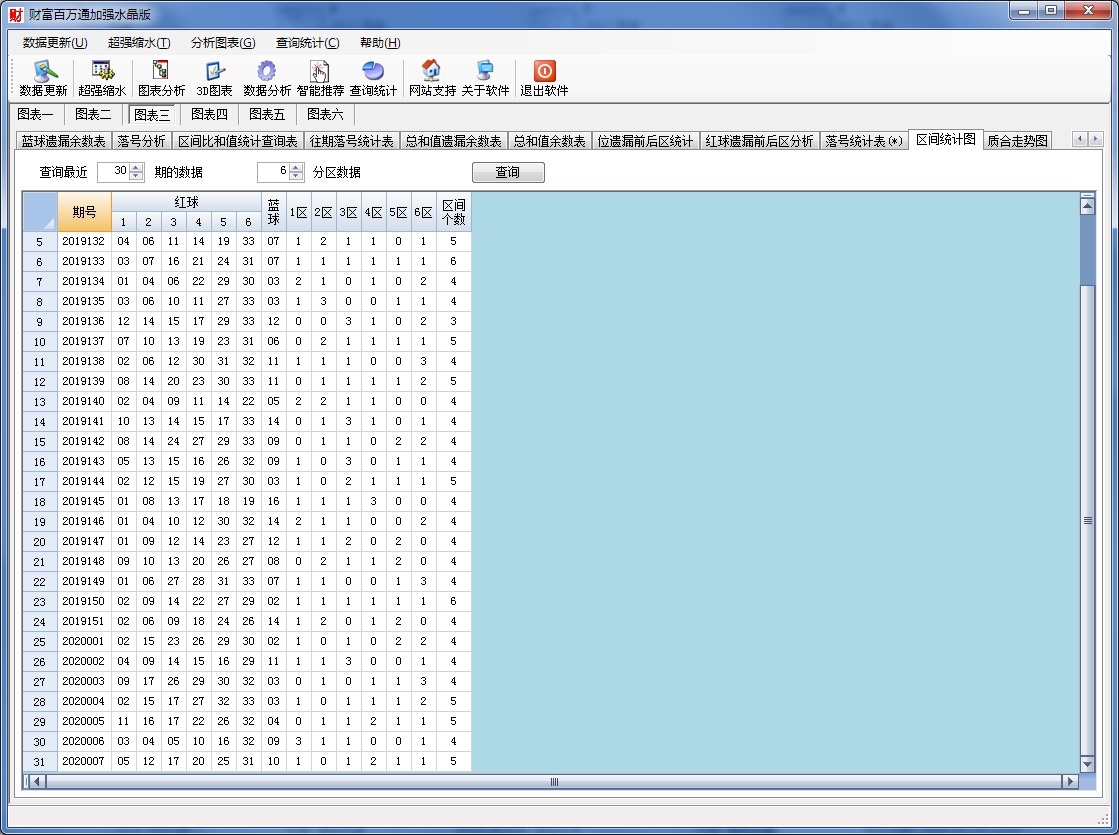This screenshot has width=1119, height=835.
Task: Open the 分析图表(G) menu
Action: pos(223,43)
